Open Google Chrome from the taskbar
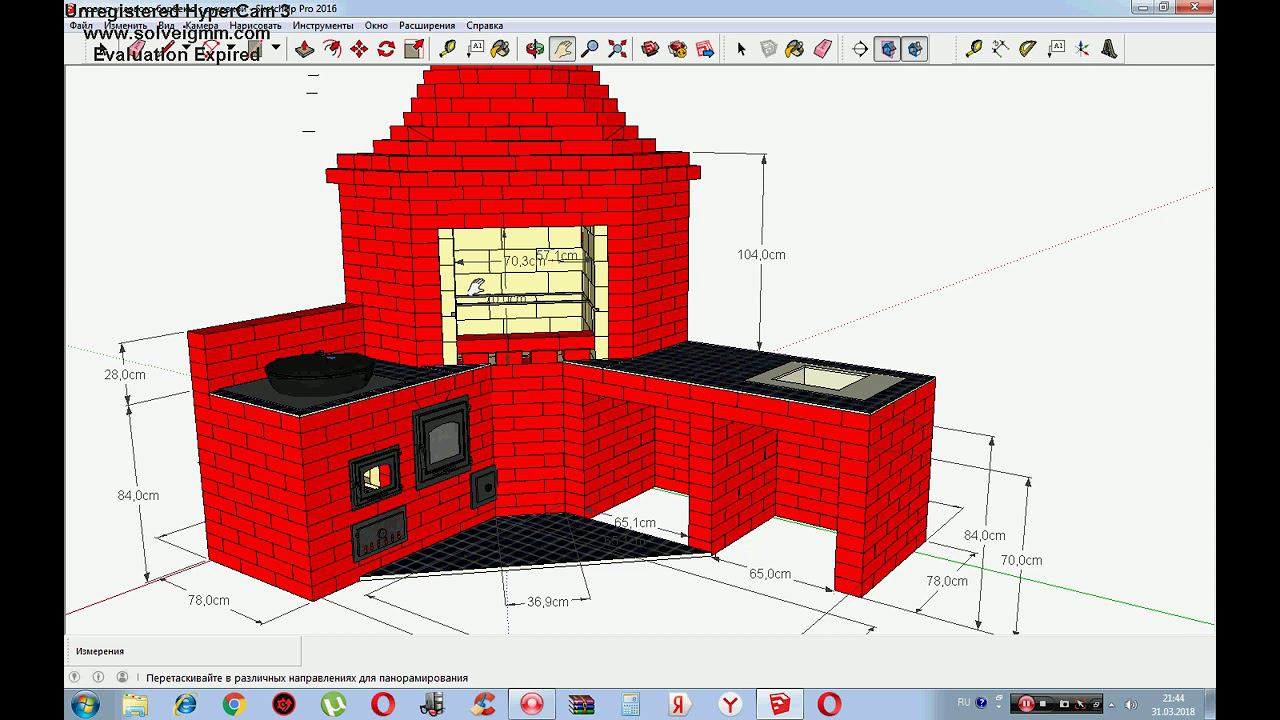1280x720 pixels. click(234, 704)
